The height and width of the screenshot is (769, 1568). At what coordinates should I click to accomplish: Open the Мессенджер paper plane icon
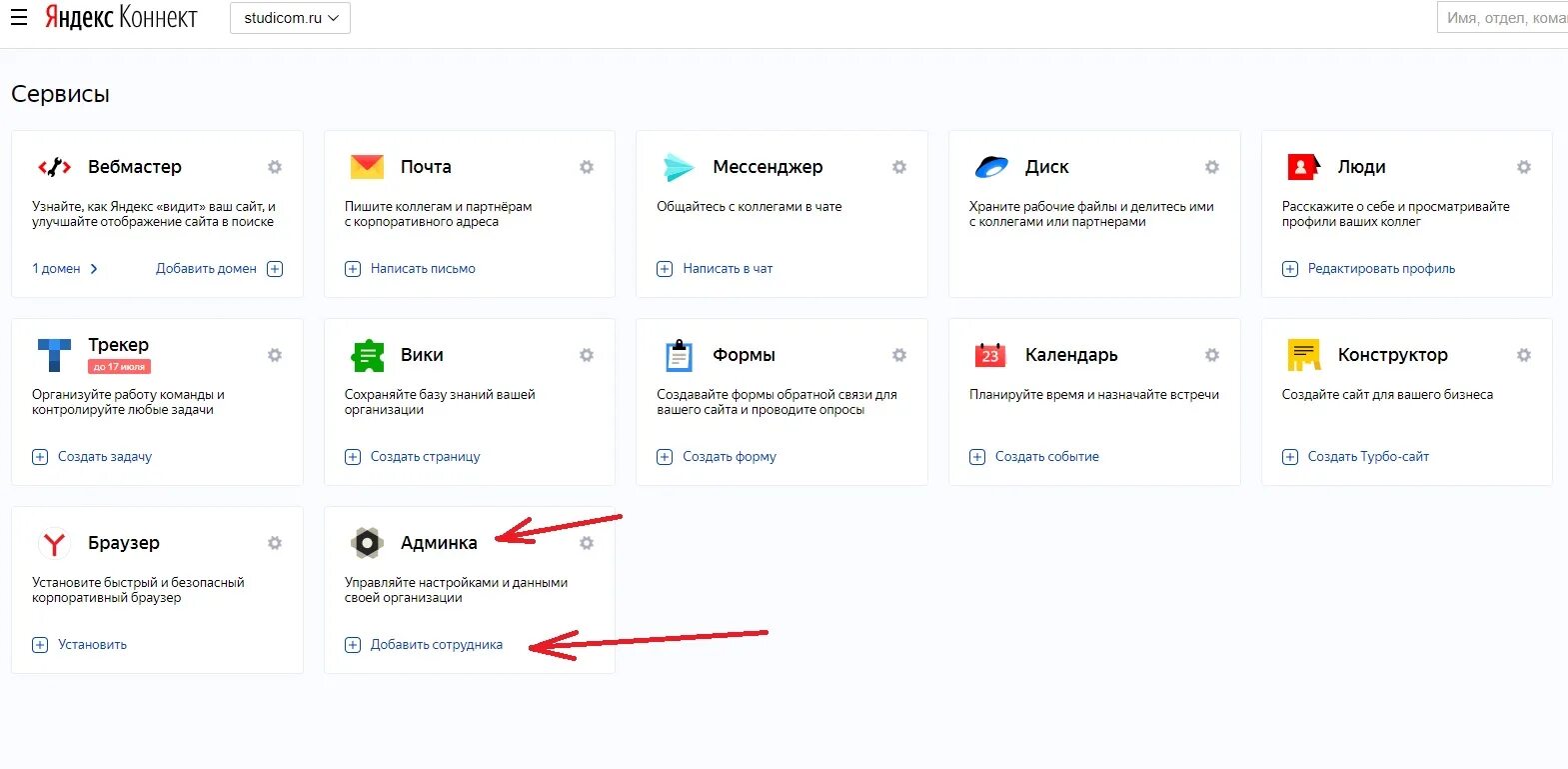tap(679, 167)
